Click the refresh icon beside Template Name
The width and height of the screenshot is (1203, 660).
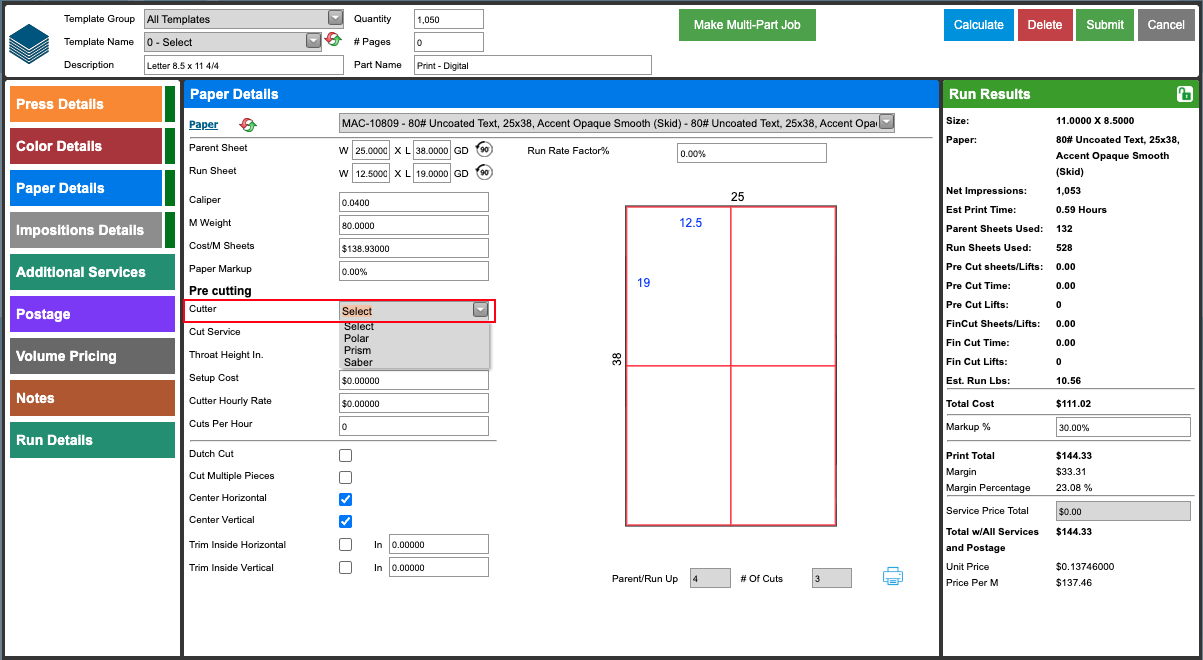point(333,39)
